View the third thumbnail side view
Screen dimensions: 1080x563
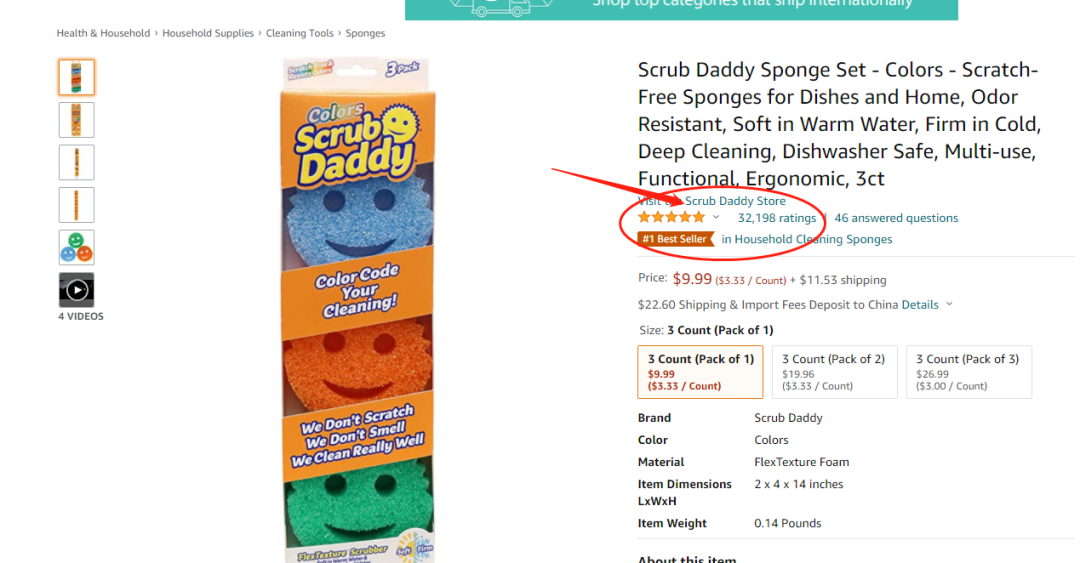[76, 163]
